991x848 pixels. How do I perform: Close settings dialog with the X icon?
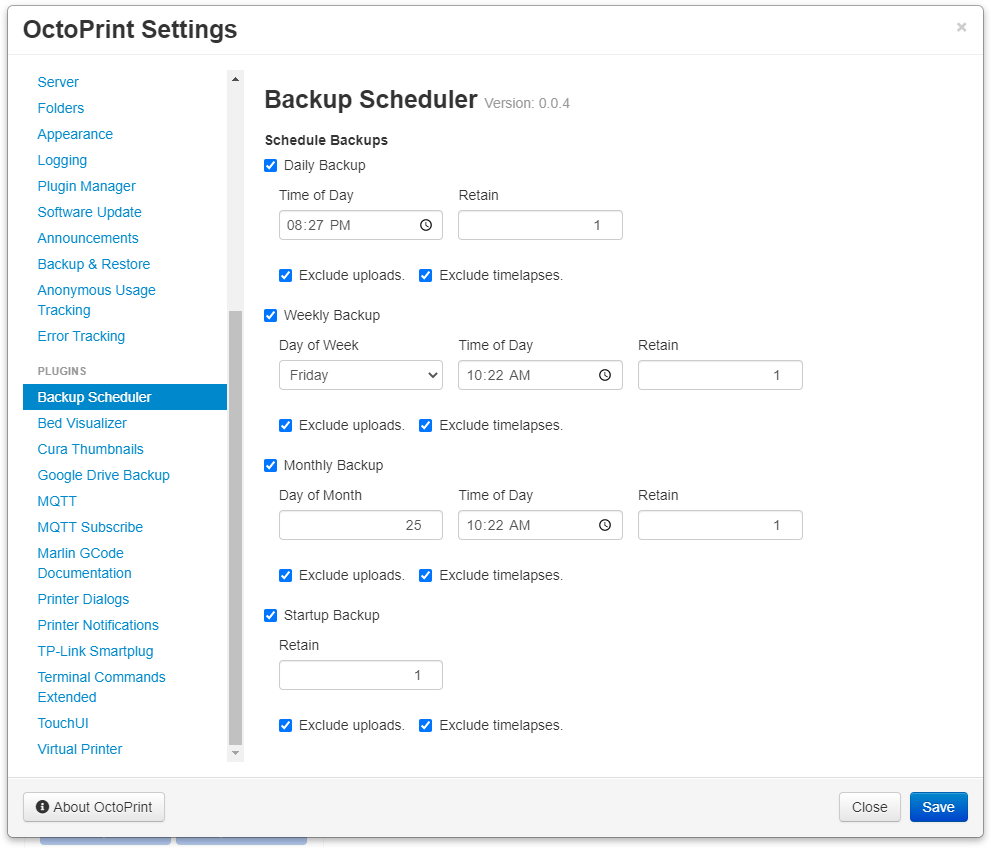click(x=961, y=27)
